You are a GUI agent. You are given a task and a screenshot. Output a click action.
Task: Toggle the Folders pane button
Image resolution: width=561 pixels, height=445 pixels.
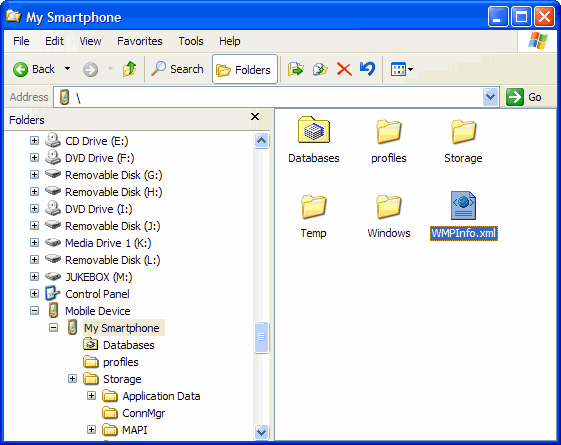point(245,69)
